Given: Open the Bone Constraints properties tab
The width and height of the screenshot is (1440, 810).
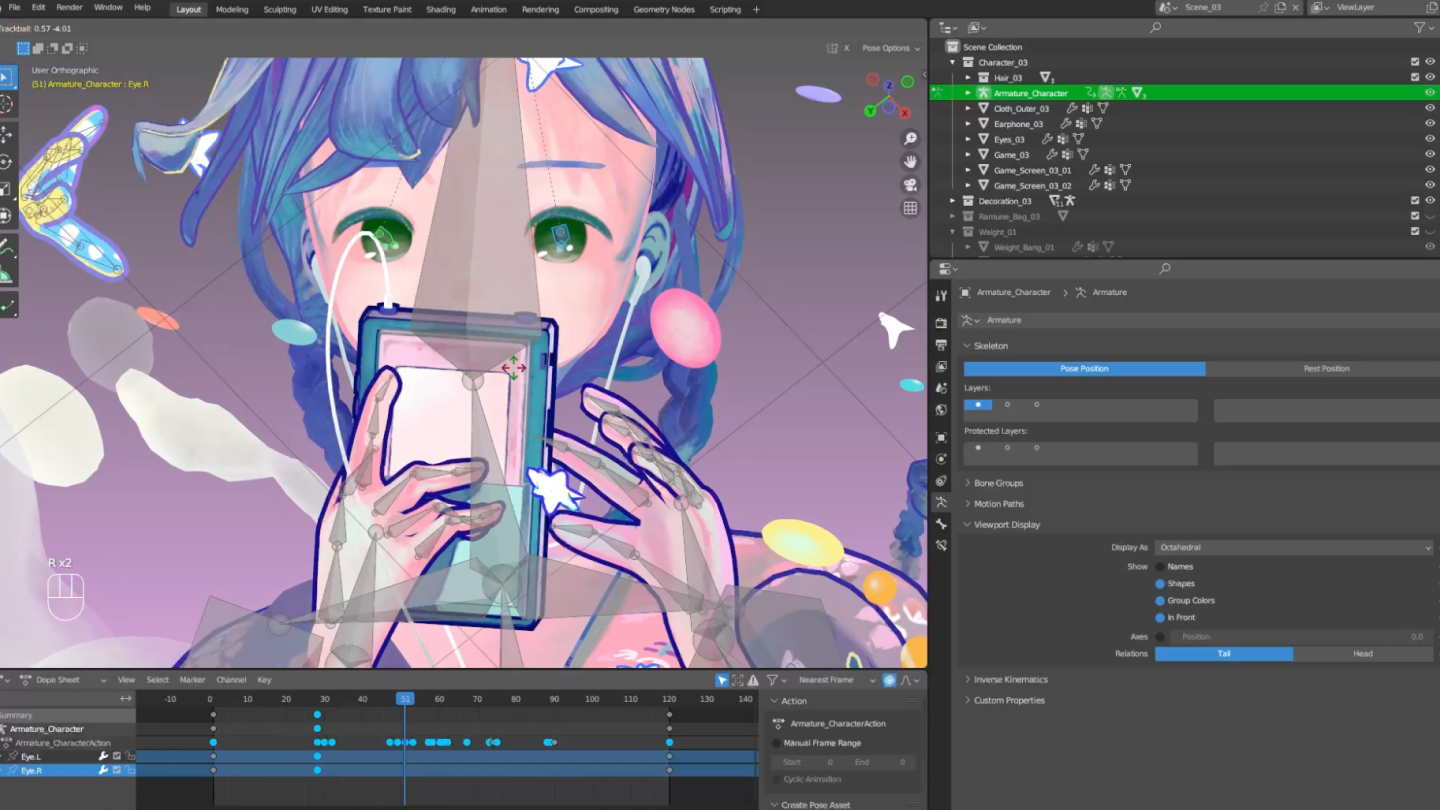Looking at the screenshot, I should [941, 546].
